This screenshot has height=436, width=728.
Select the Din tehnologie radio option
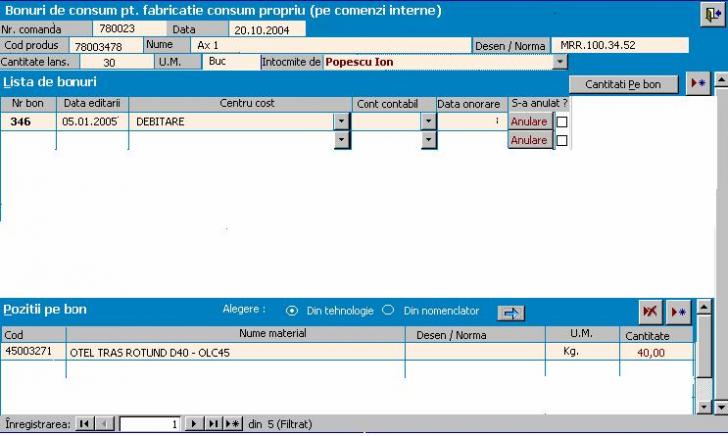(292, 311)
